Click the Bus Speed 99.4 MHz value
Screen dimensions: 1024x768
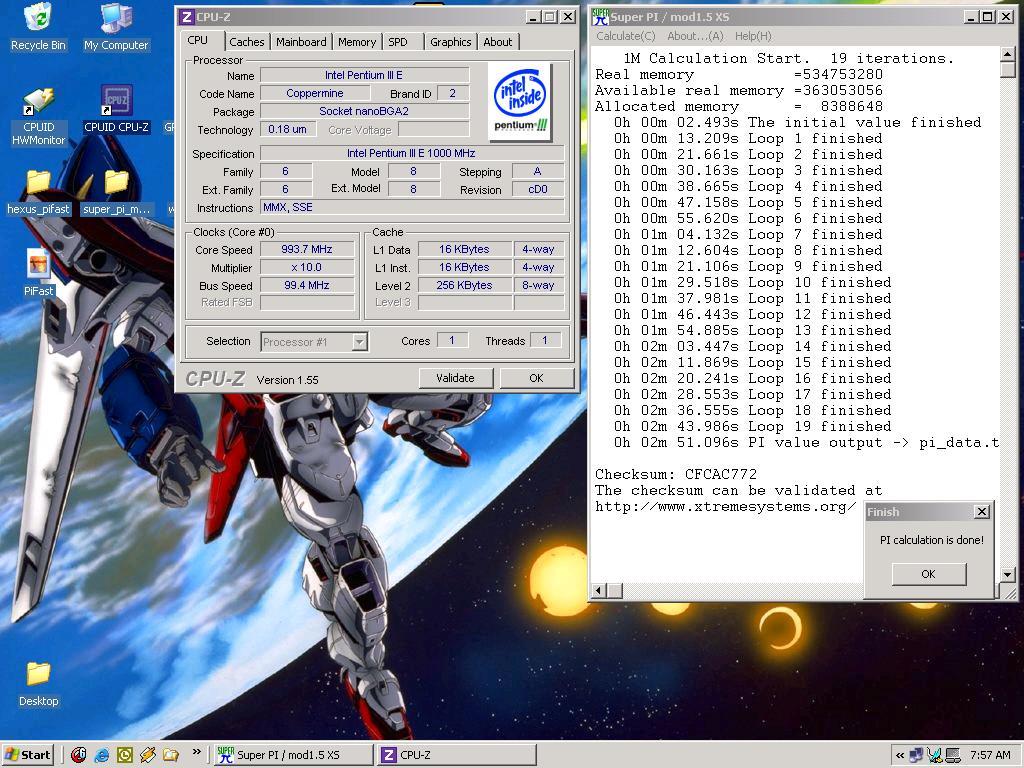pyautogui.click(x=307, y=285)
